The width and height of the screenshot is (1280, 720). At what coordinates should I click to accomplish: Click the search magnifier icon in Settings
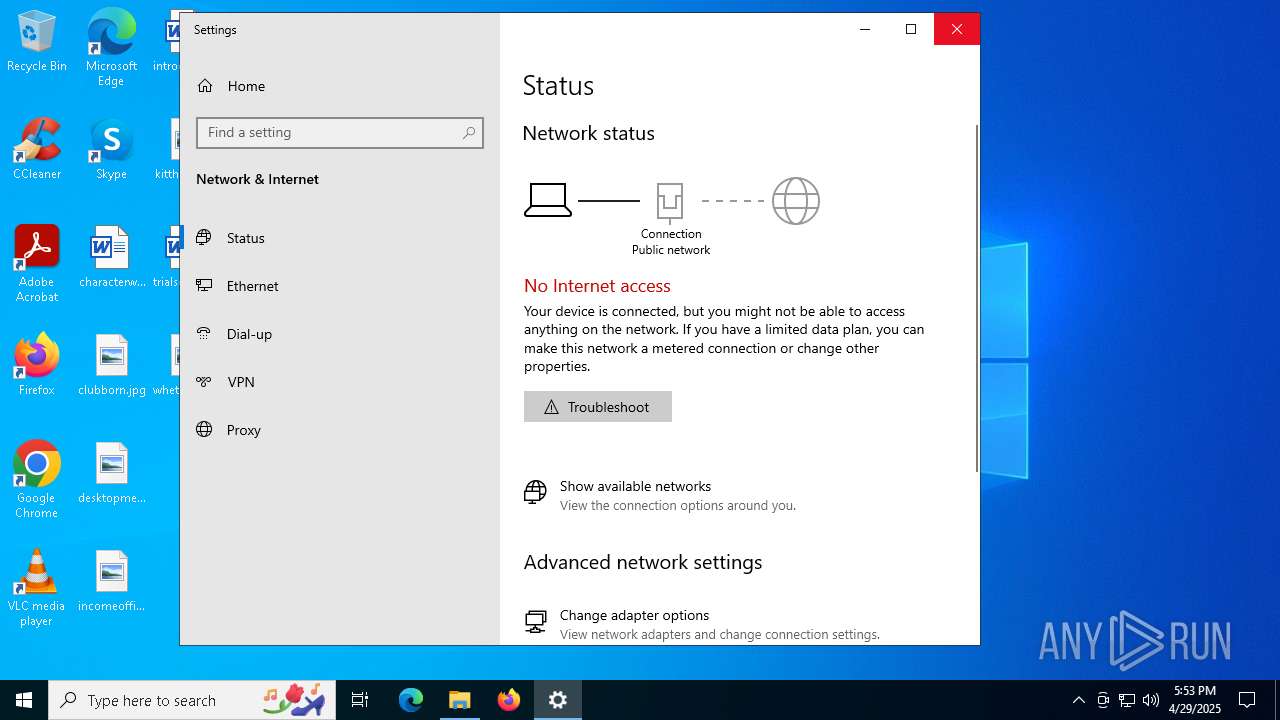[469, 133]
